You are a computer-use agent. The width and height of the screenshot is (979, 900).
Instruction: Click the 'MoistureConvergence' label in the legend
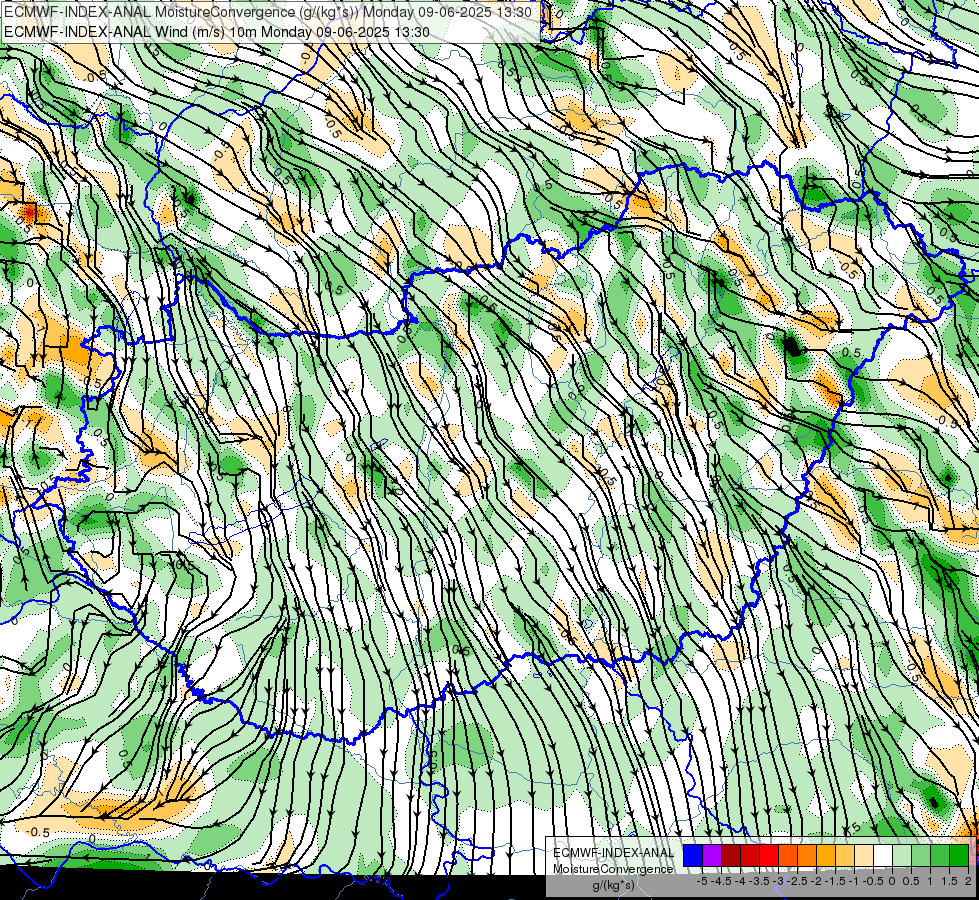613,869
